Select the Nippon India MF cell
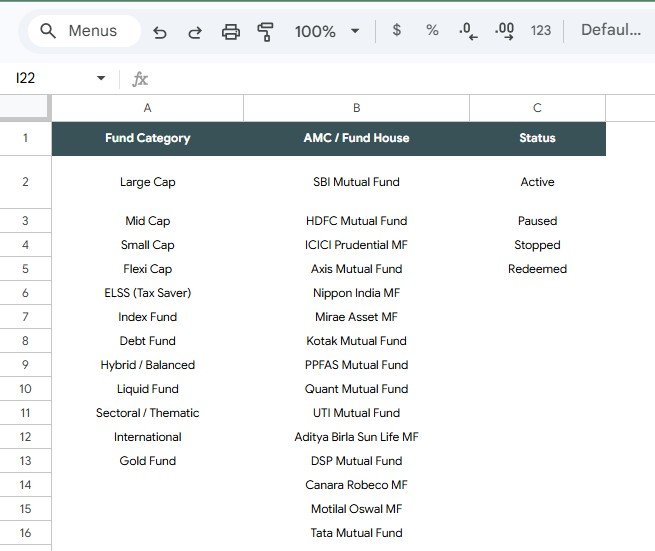 point(356,293)
